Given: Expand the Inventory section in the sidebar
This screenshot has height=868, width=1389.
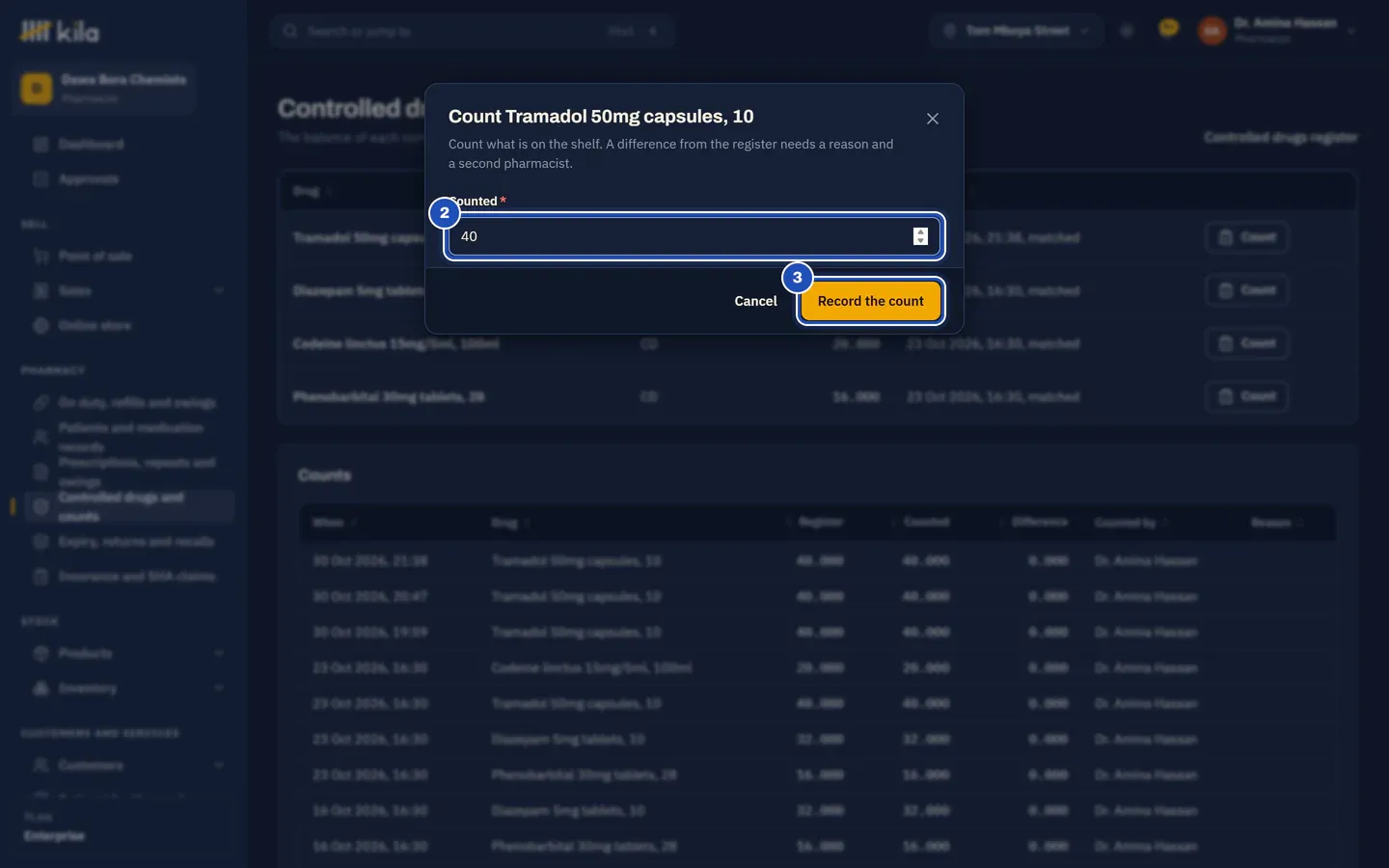Looking at the screenshot, I should 127,689.
